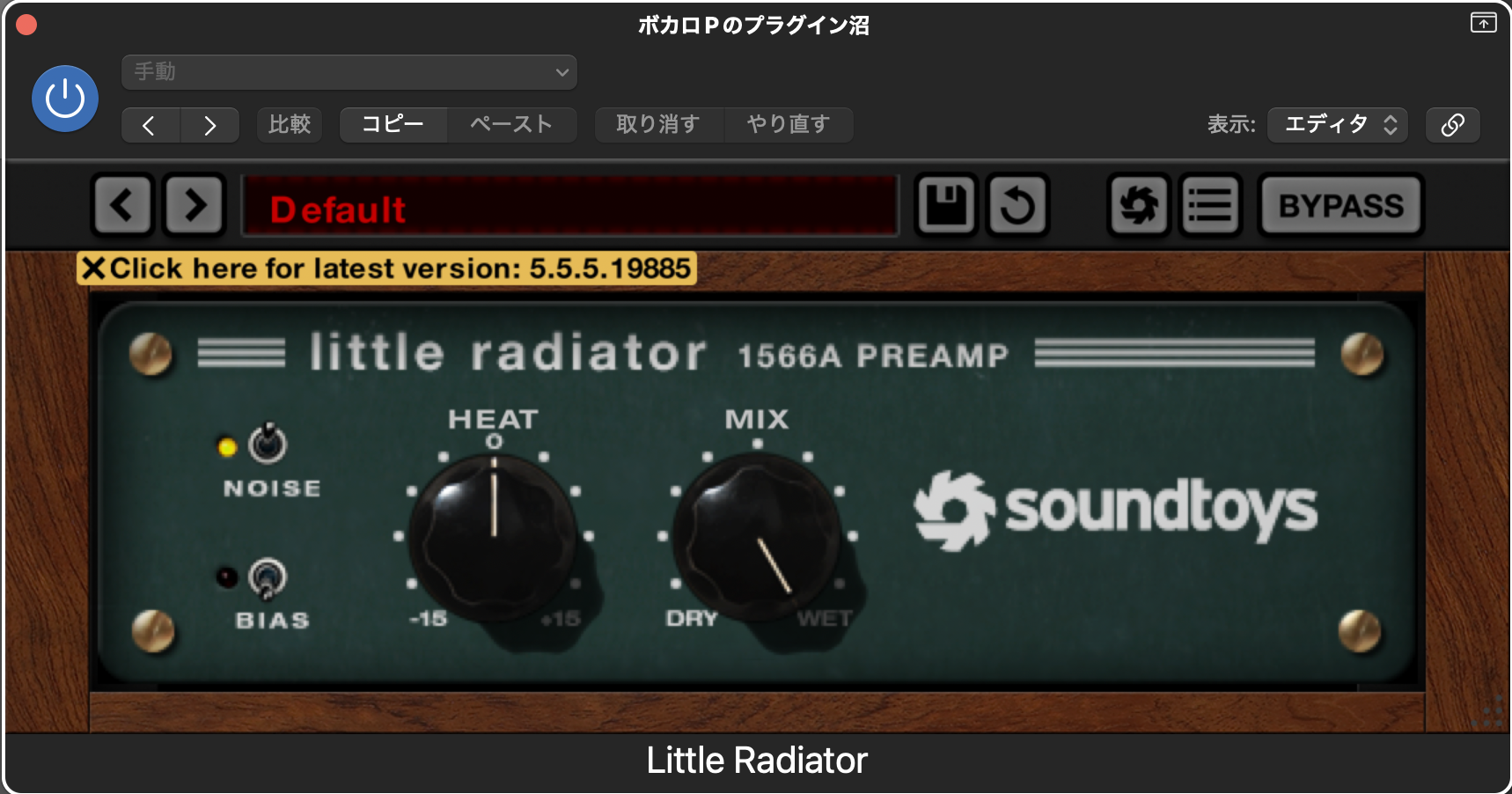The width and height of the screenshot is (1512, 794).
Task: Toggle the plugin power button
Action: 65,99
